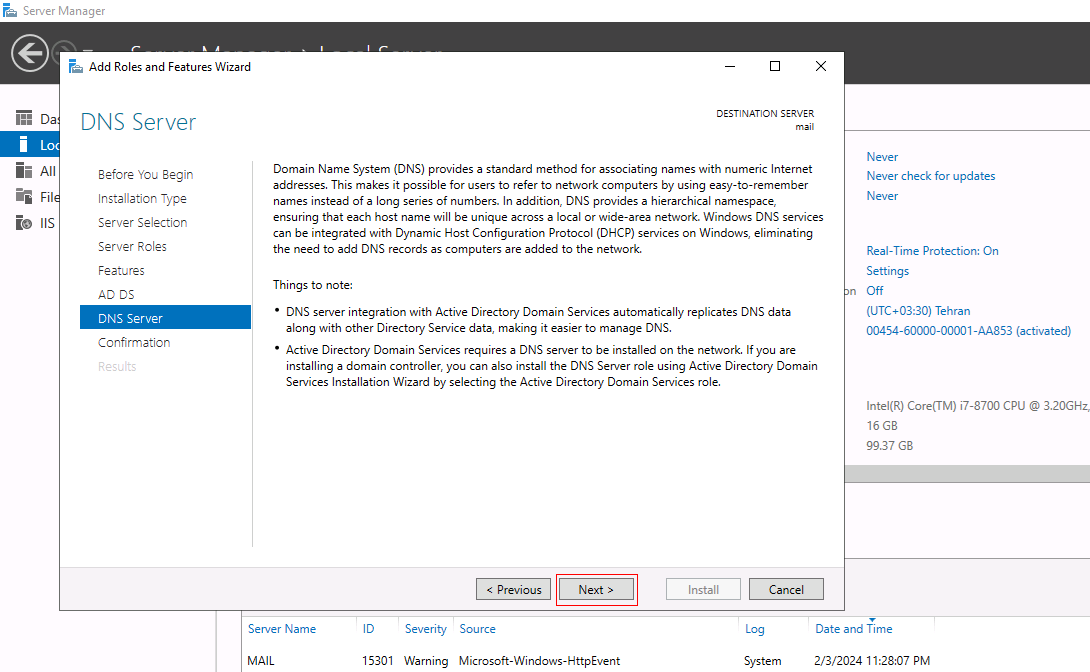Open Real-Time Protection: On link
This screenshot has height=672, width=1090.
point(932,251)
